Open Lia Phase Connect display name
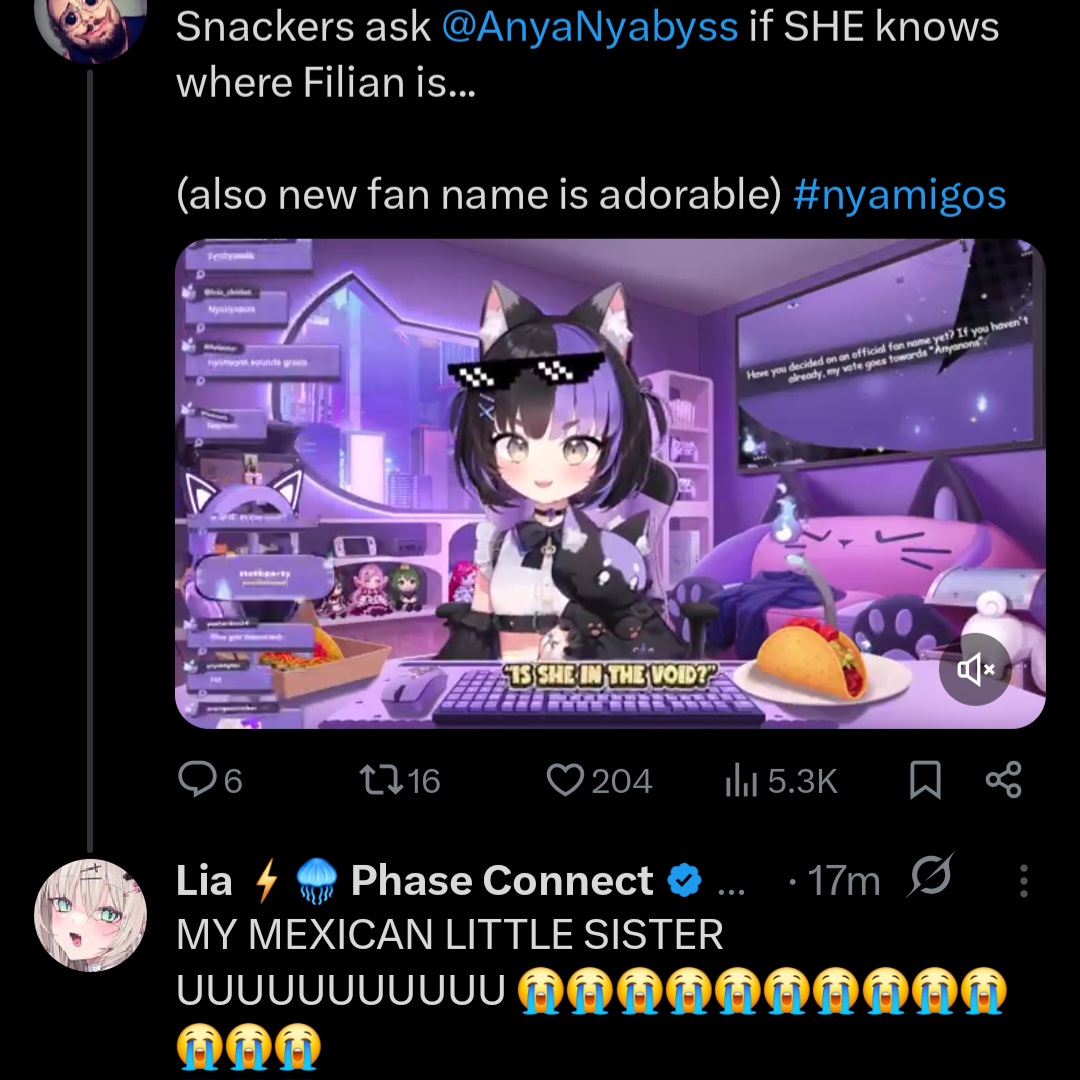 [x=414, y=881]
